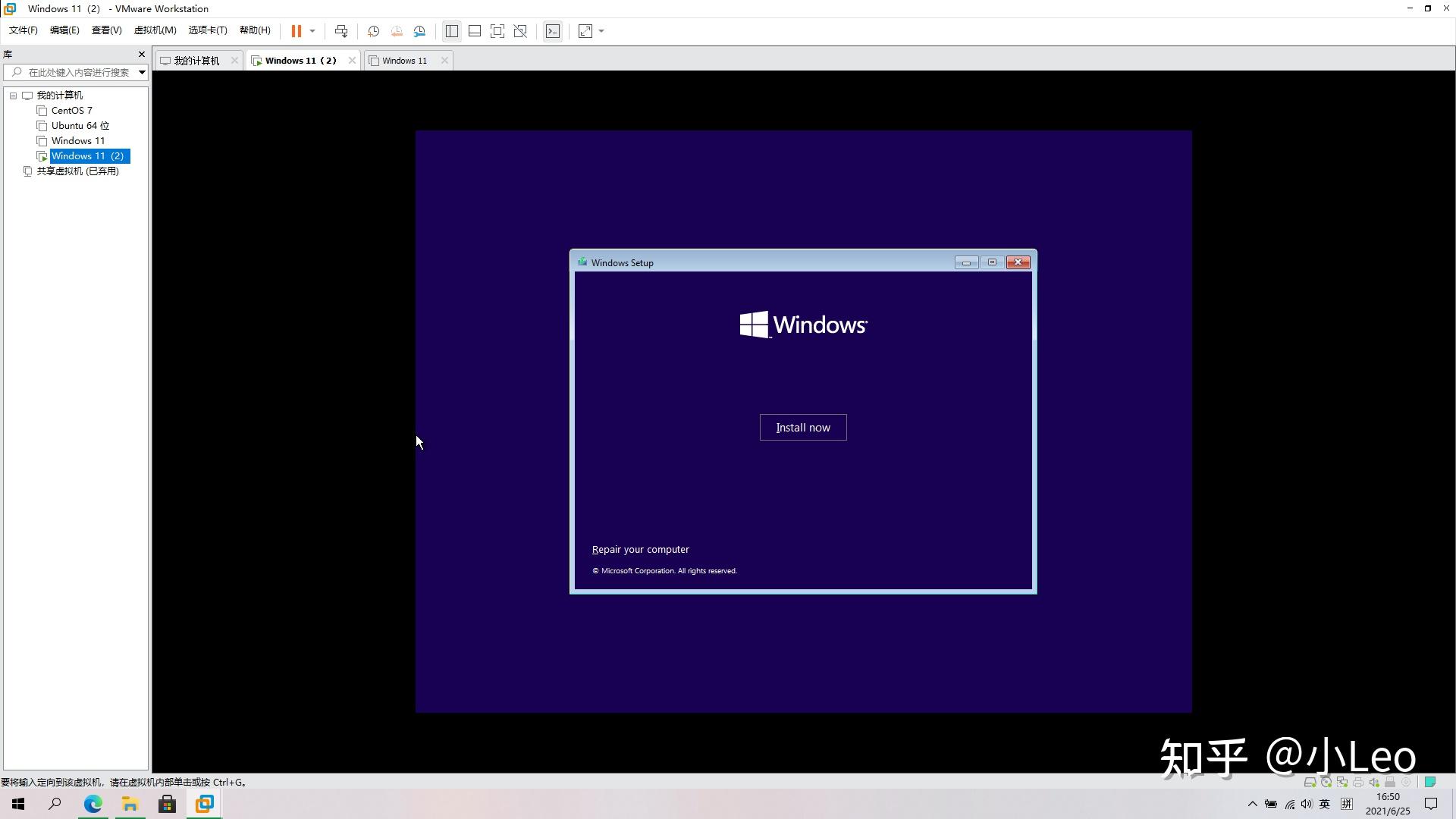The width and height of the screenshot is (1456, 819).
Task: Click the search input field in sidebar
Action: coord(75,71)
